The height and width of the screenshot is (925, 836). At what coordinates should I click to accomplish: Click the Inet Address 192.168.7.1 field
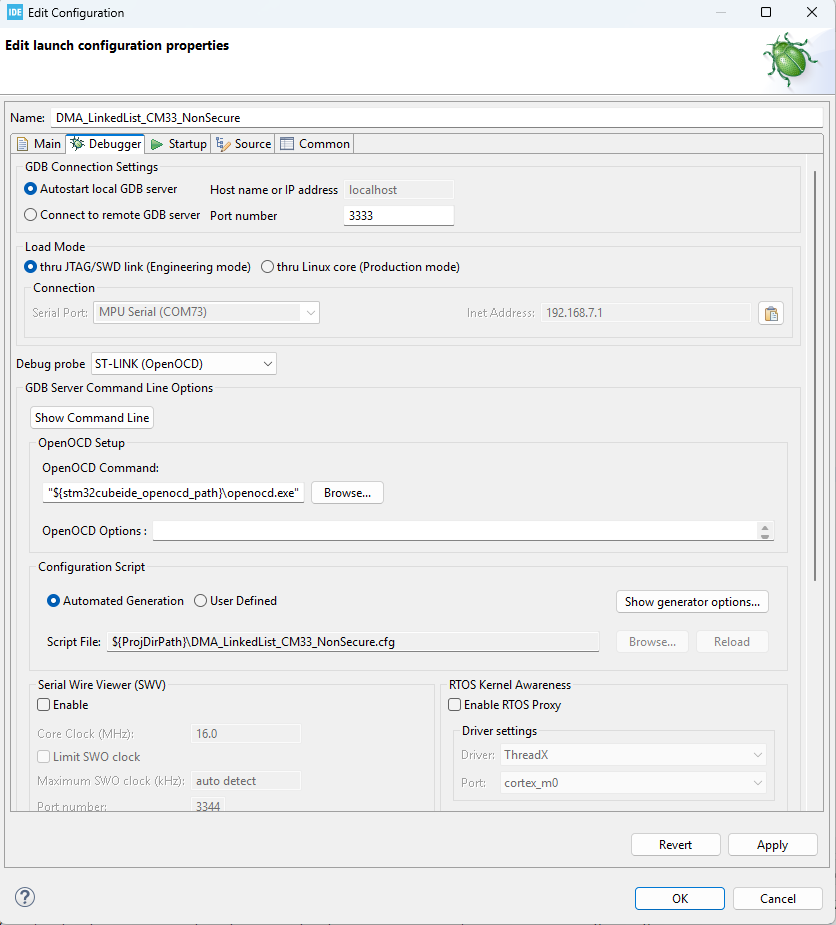point(645,313)
